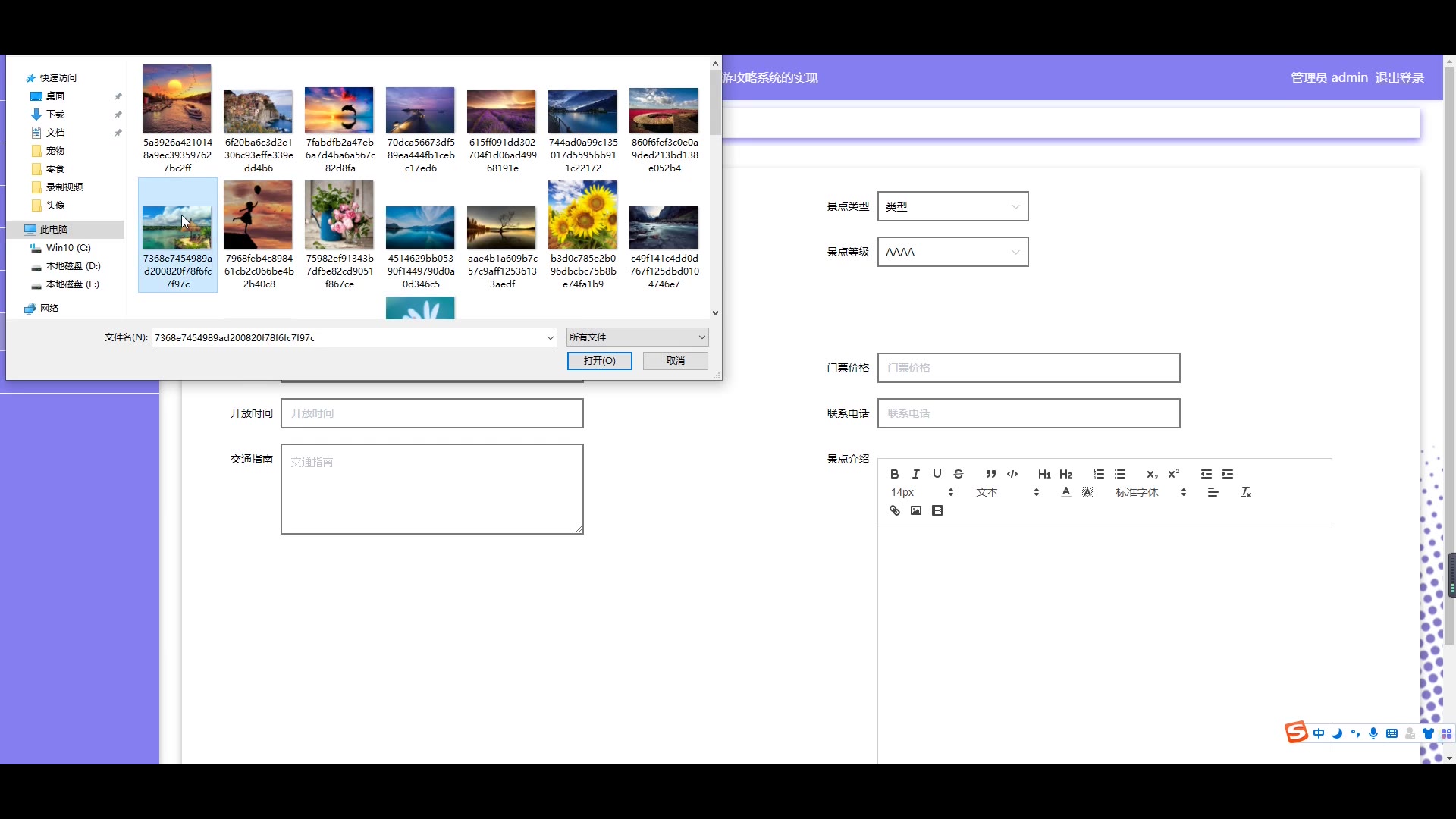Click the 打开(O) button in file dialog

tap(599, 361)
